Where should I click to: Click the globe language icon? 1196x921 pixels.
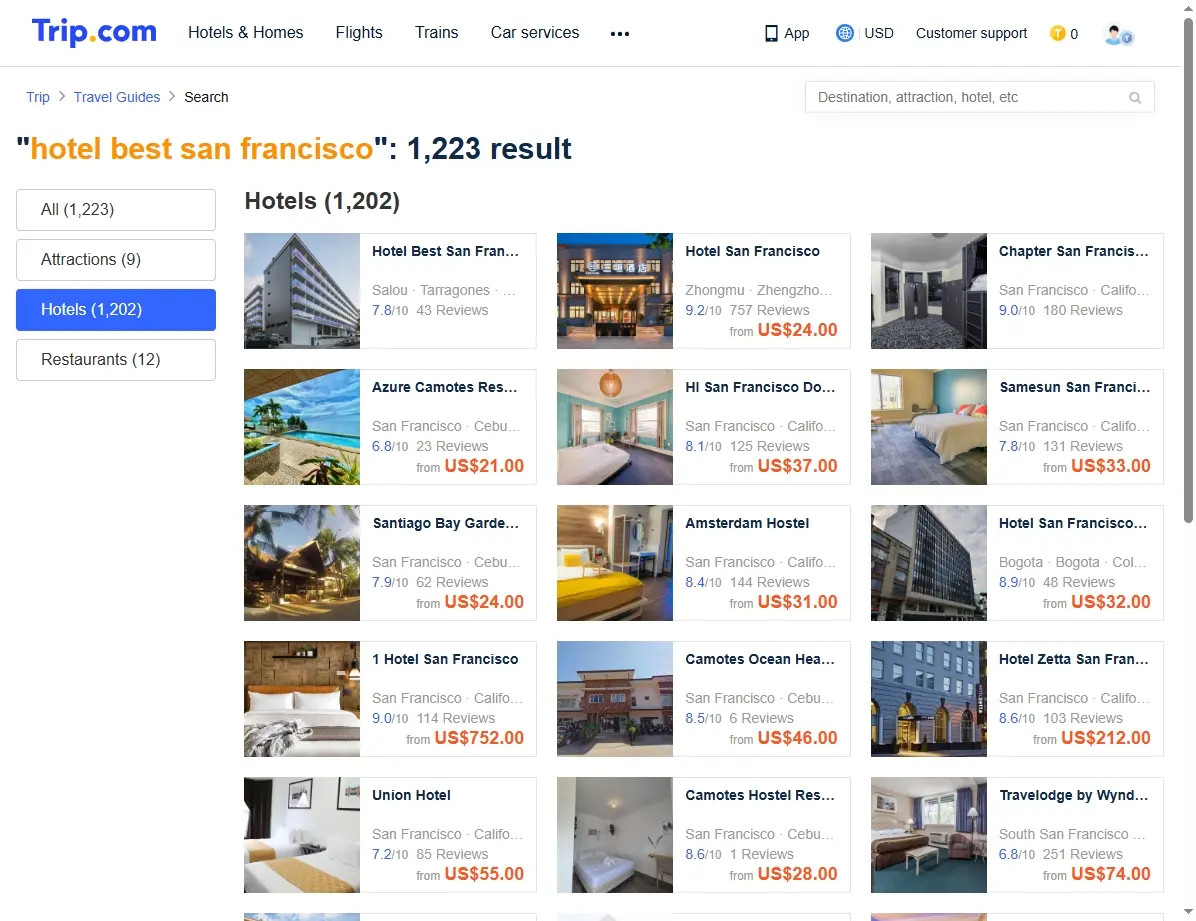(844, 33)
